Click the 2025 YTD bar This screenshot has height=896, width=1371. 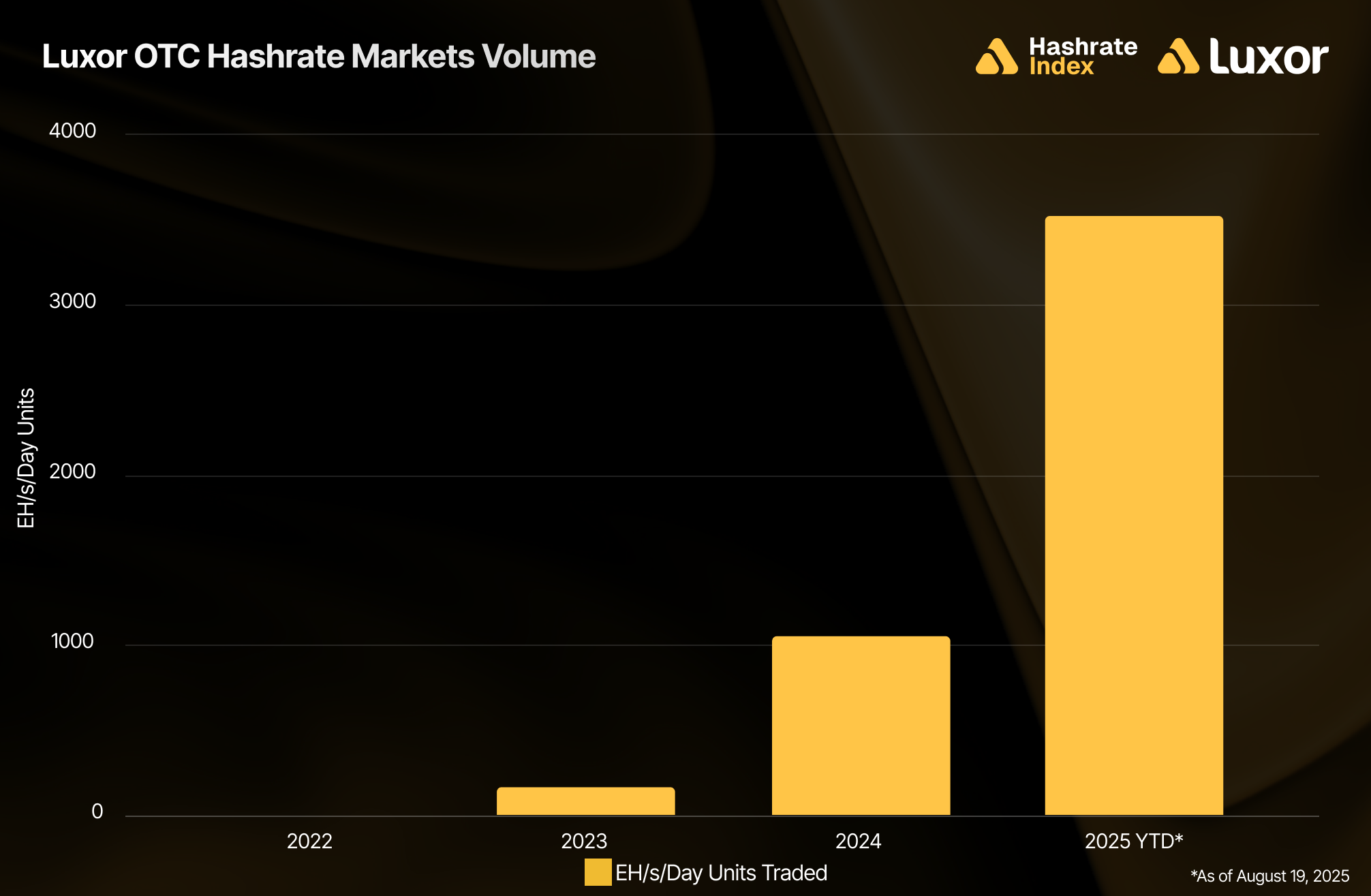click(1134, 515)
